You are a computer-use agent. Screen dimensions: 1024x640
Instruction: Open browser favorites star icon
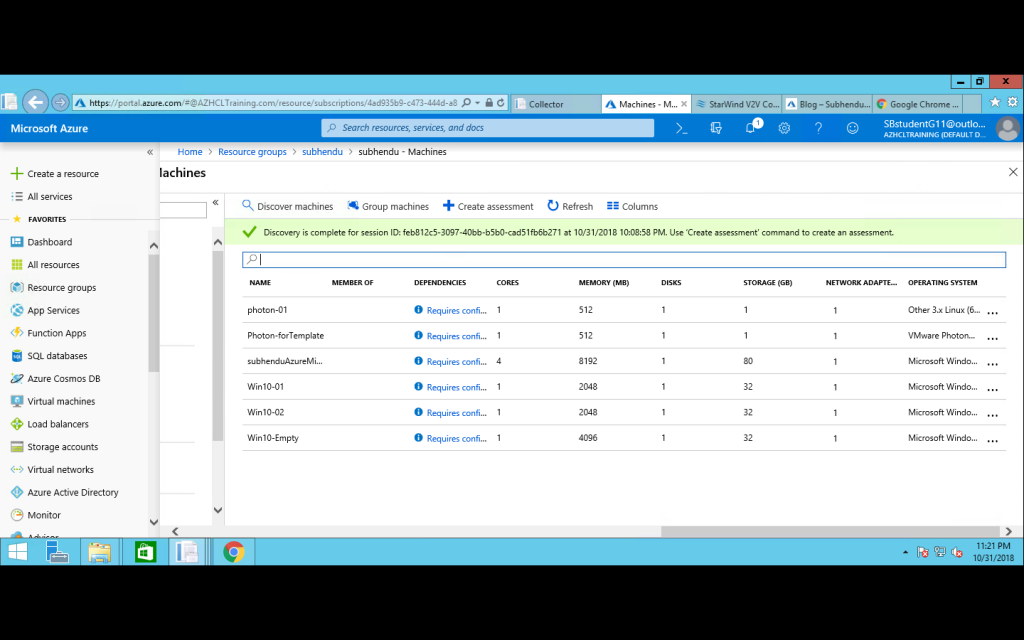(995, 102)
